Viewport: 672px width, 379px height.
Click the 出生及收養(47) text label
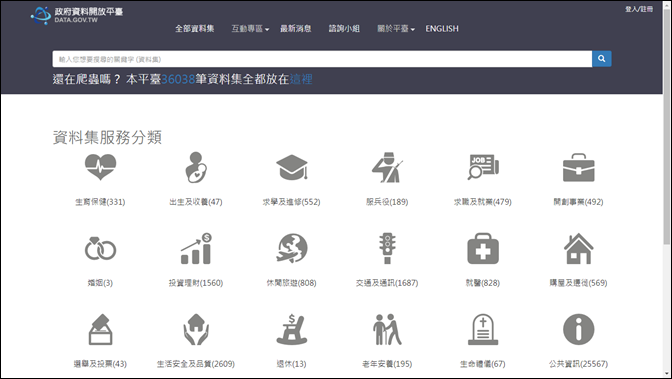pyautogui.click(x=196, y=202)
